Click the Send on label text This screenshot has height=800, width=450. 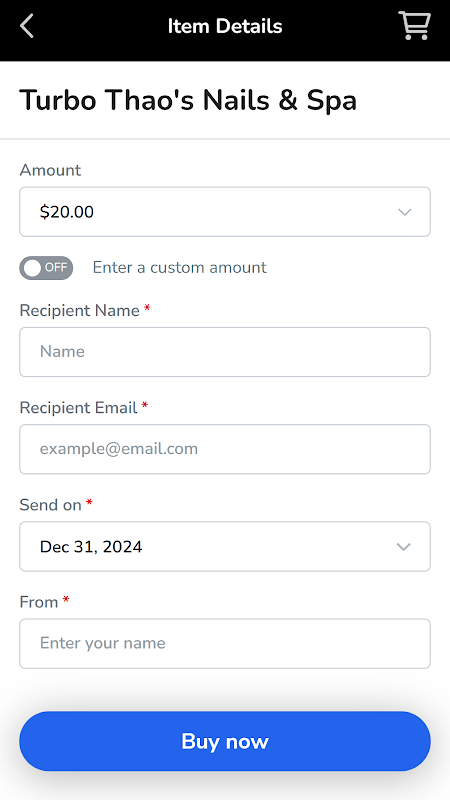[x=51, y=505]
